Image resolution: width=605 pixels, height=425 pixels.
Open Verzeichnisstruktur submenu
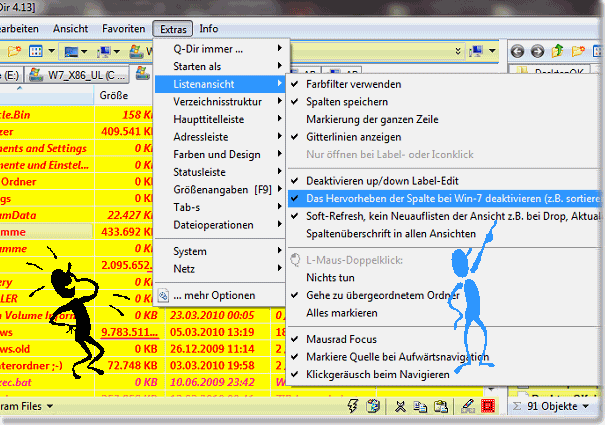220,102
